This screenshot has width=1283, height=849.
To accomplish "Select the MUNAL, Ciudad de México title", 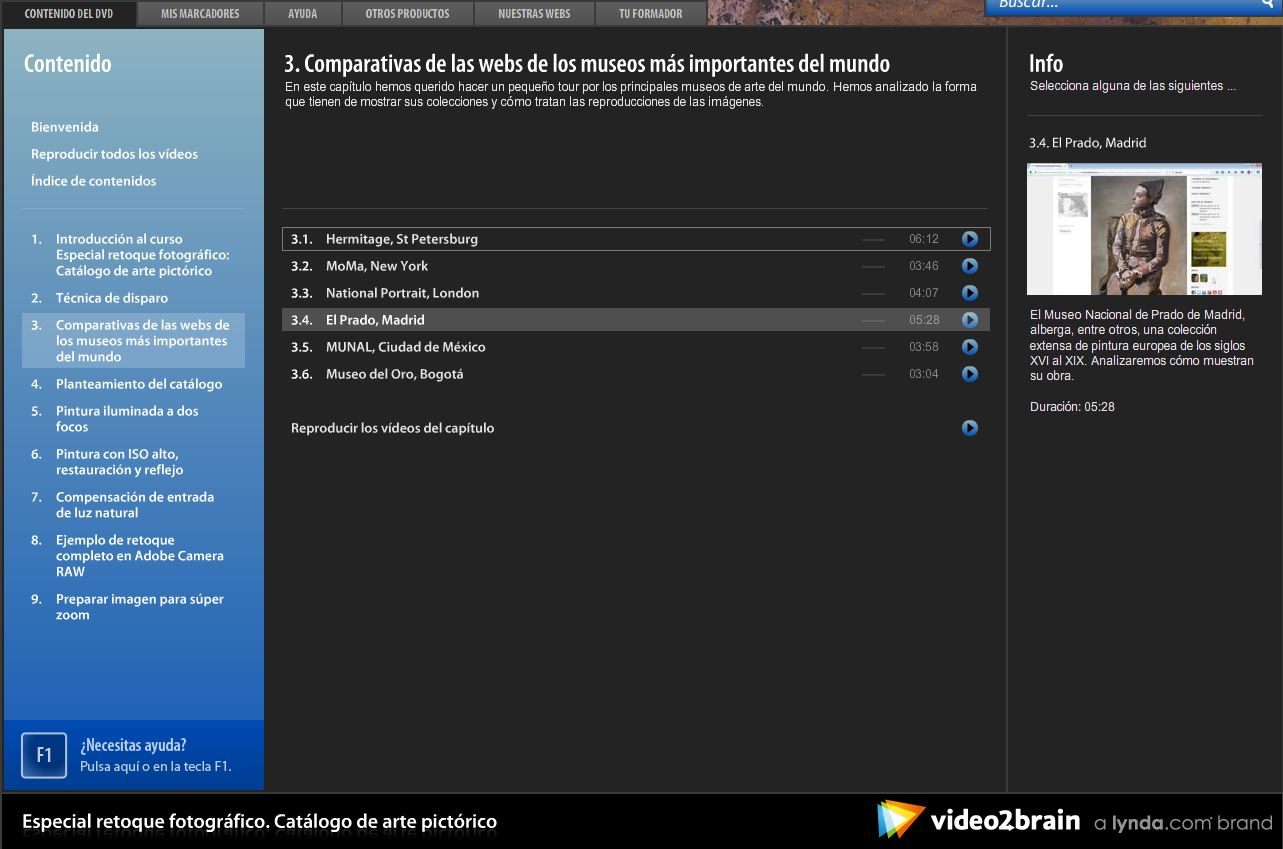I will (x=406, y=347).
